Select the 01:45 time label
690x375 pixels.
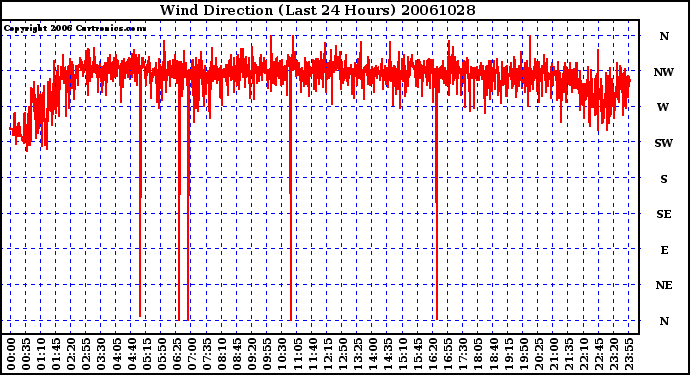point(56,354)
